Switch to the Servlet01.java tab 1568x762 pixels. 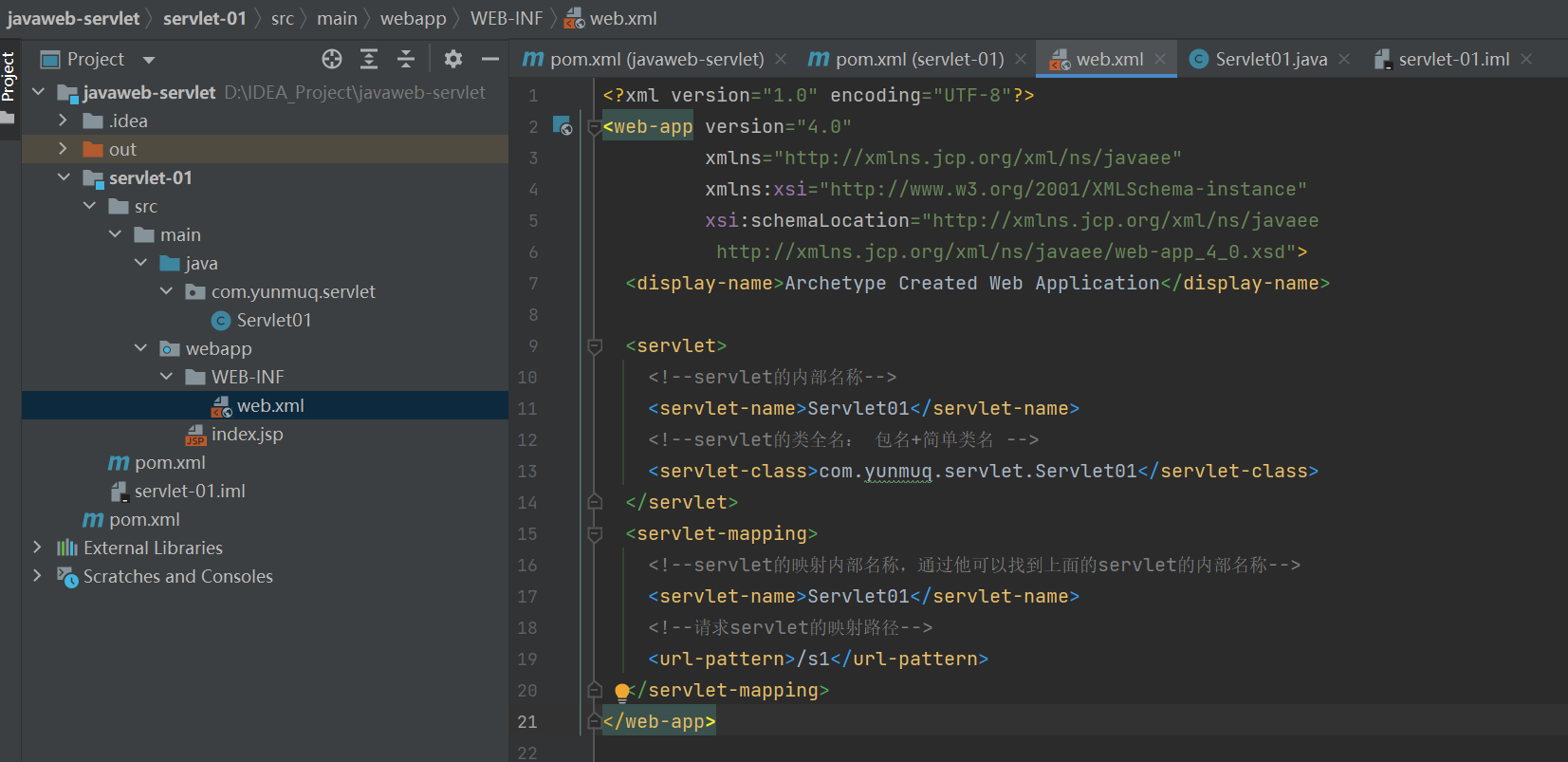1270,59
